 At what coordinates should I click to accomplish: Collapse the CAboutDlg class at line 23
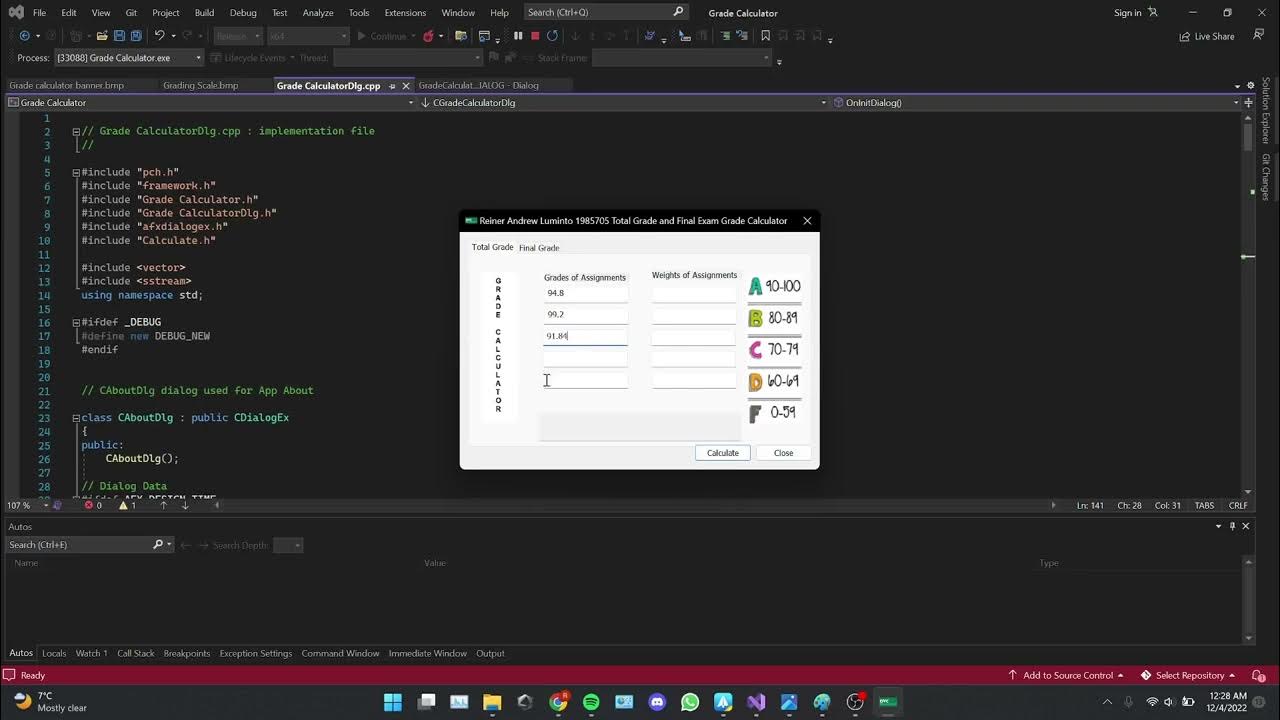tap(76, 418)
